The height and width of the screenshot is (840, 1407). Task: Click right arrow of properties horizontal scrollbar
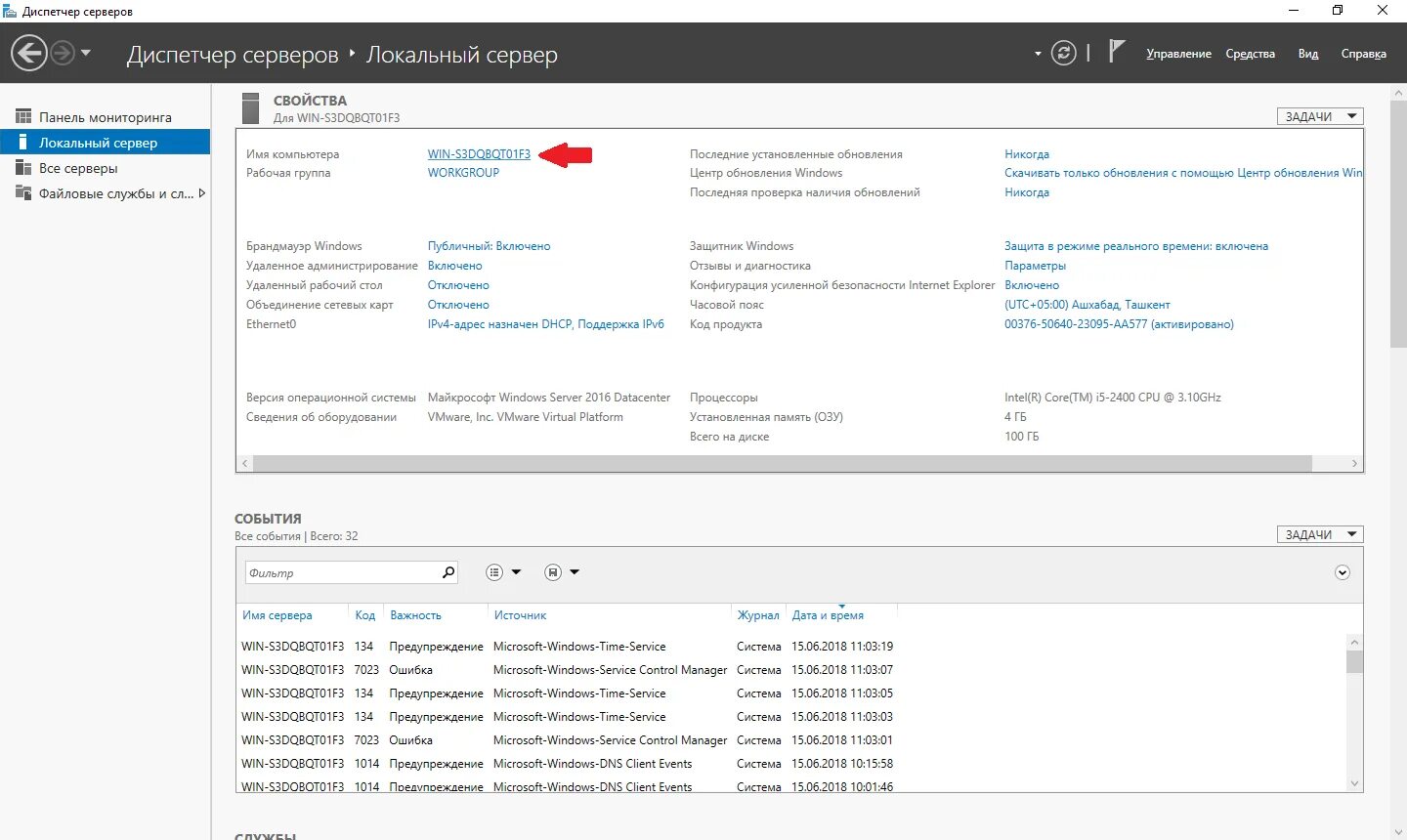[1354, 463]
